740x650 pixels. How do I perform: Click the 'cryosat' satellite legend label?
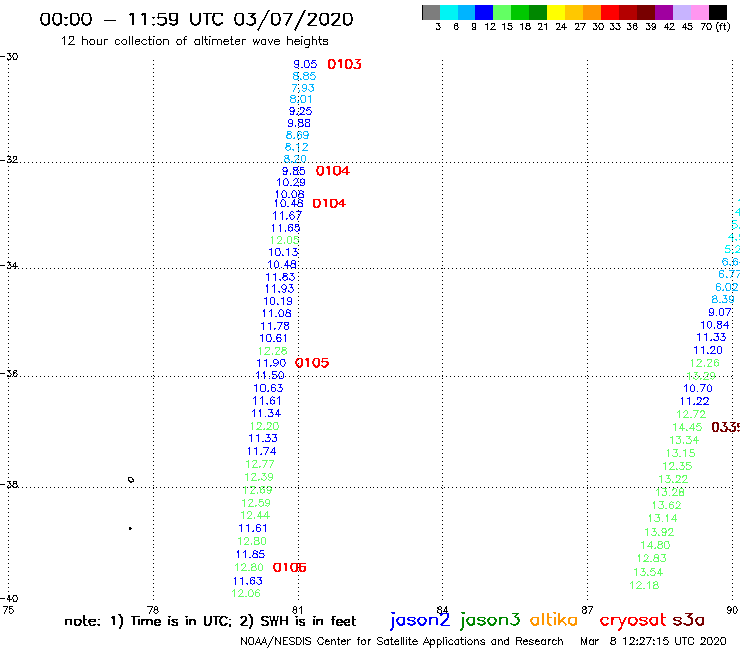click(633, 620)
